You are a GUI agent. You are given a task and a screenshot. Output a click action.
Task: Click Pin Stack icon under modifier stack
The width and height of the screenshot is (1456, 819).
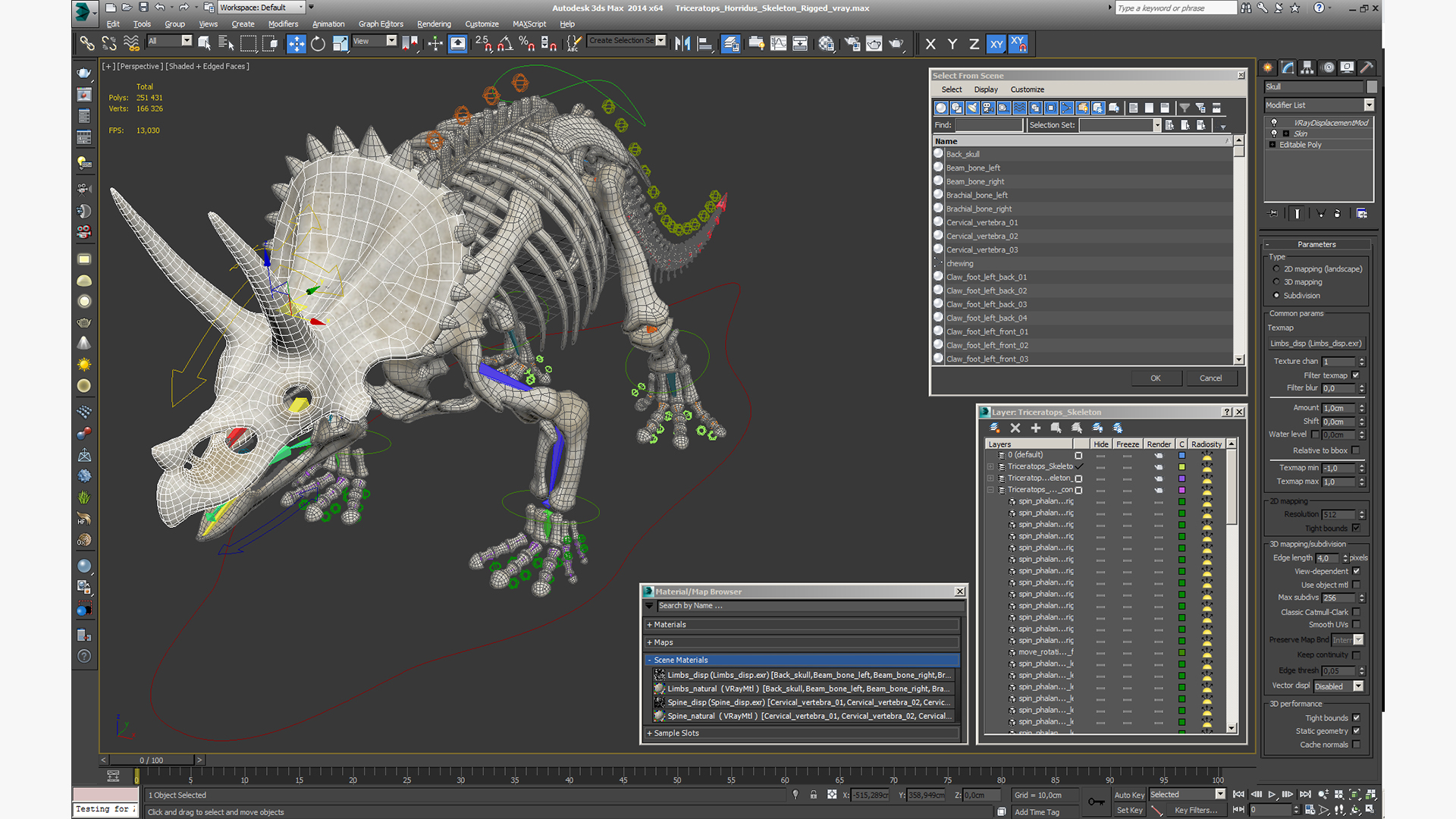click(1273, 213)
